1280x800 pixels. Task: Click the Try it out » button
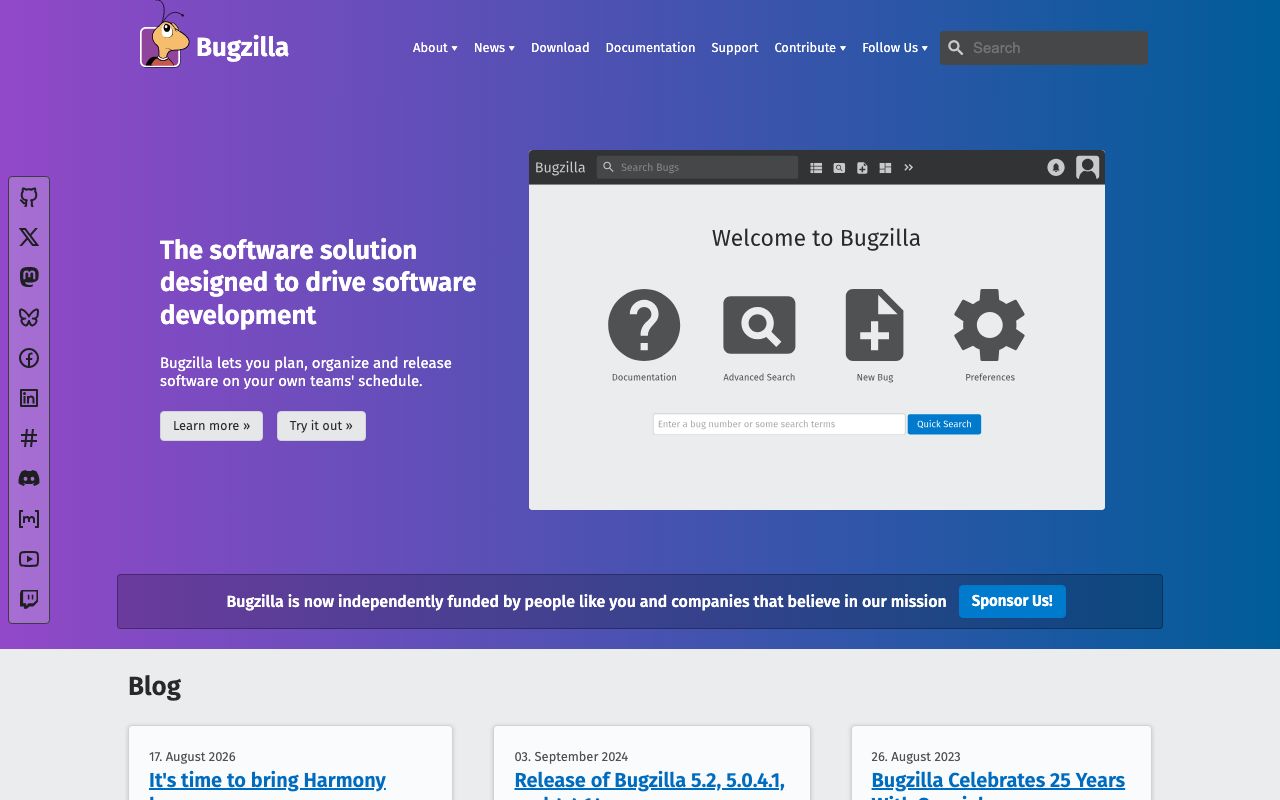[321, 426]
